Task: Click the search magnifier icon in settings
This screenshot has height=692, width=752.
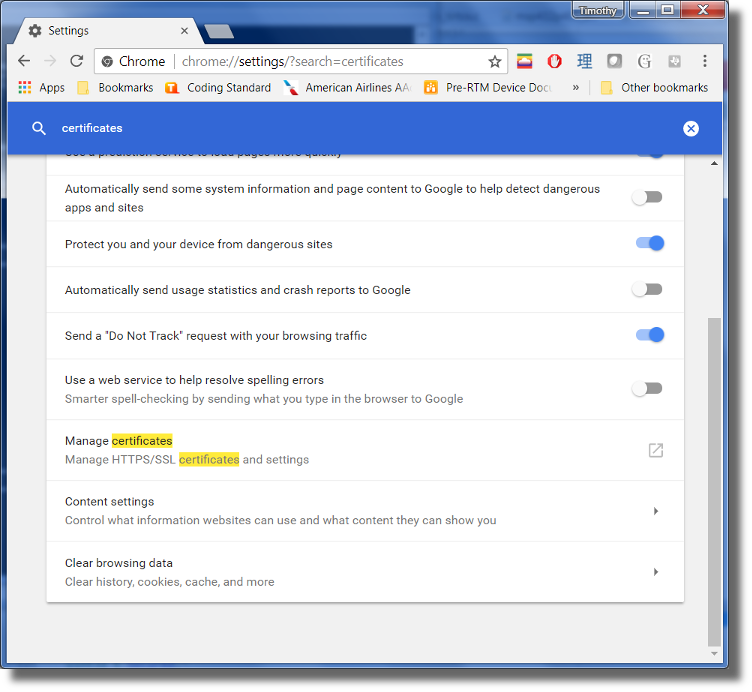Action: pyautogui.click(x=39, y=128)
